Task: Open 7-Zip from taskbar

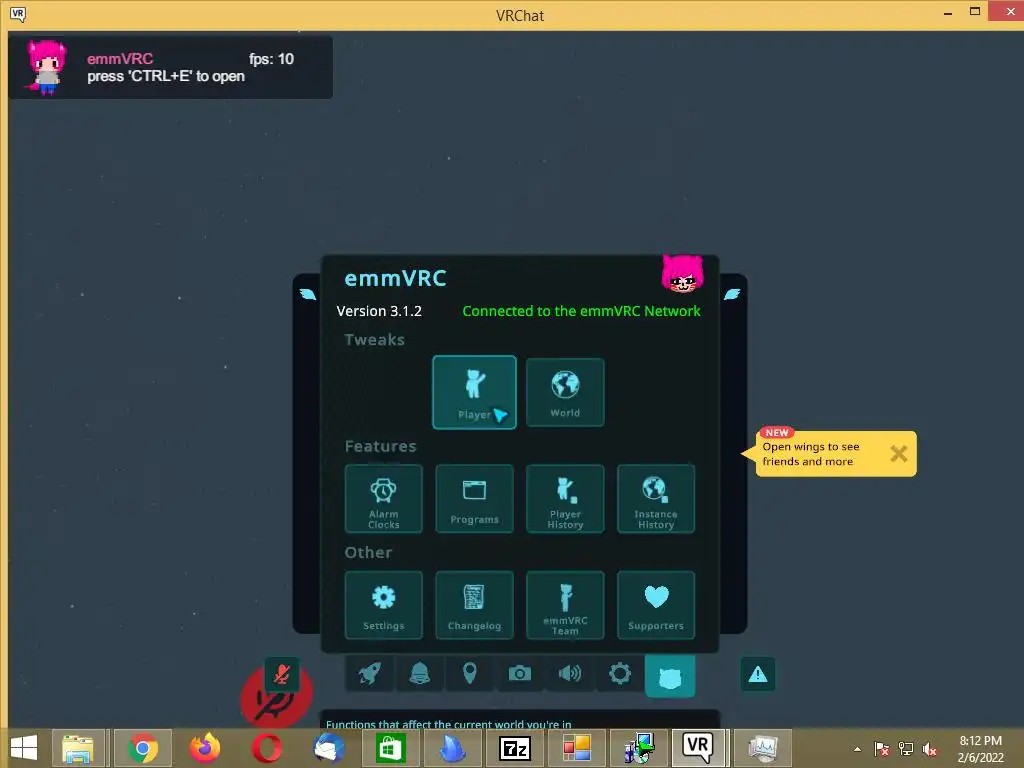Action: (515, 748)
